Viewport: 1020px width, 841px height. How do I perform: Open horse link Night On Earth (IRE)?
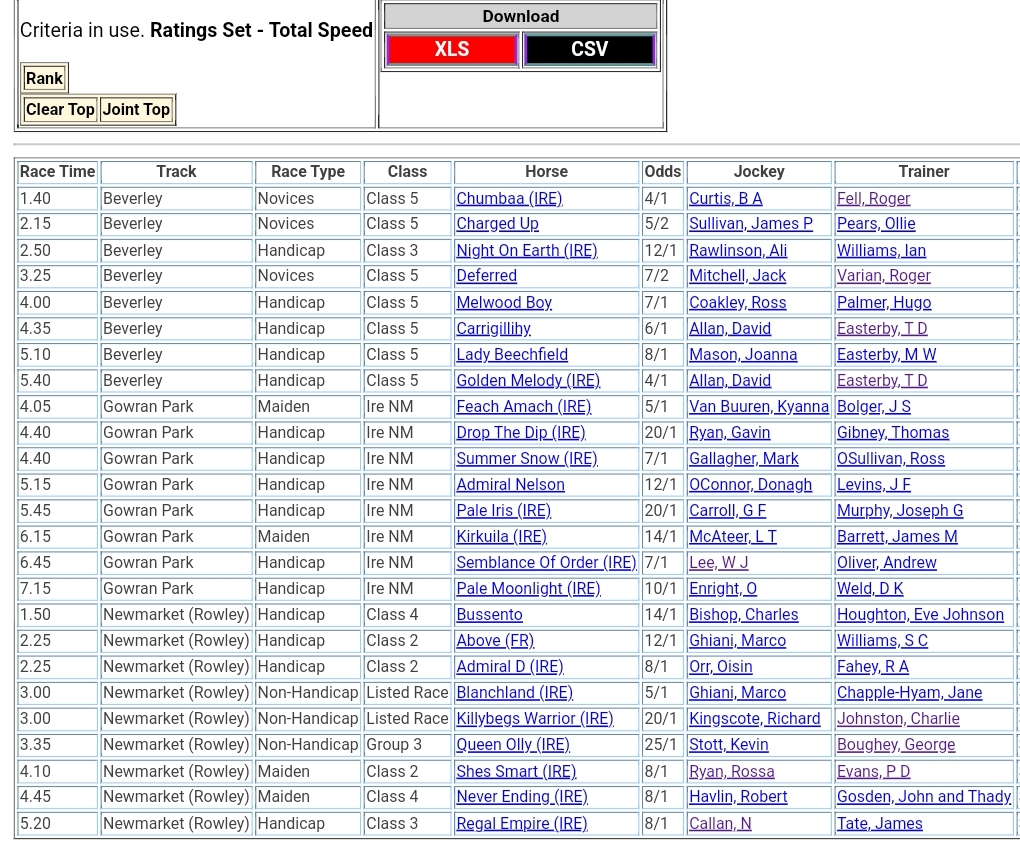click(x=526, y=251)
